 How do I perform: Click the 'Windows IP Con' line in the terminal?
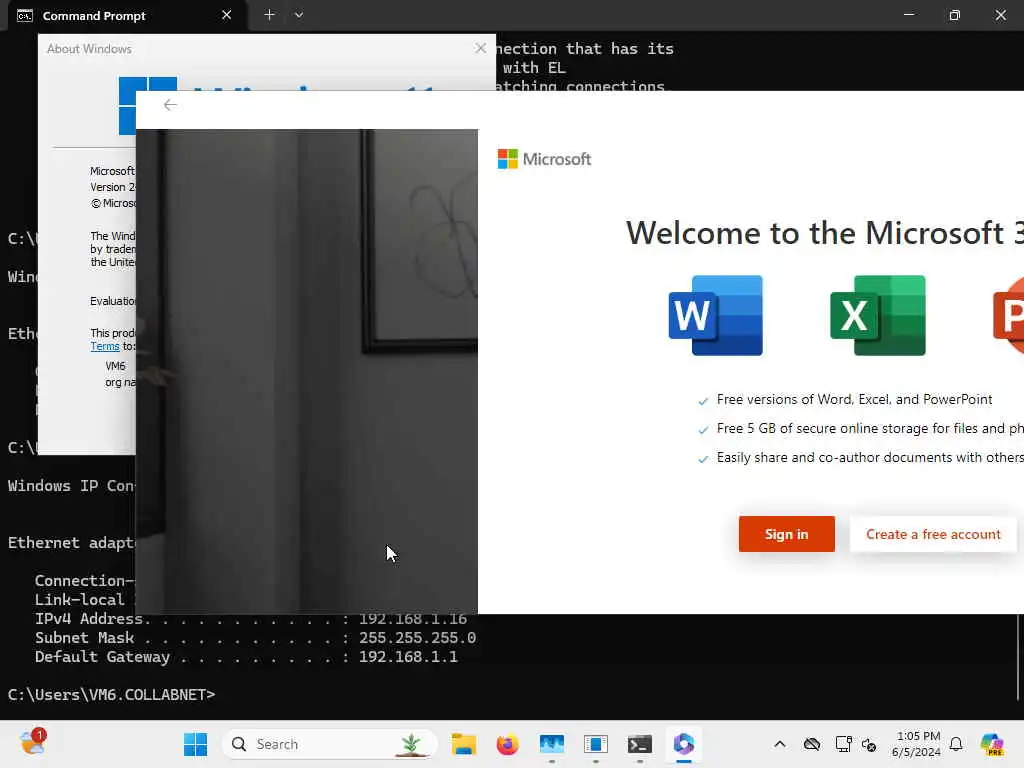click(71, 486)
